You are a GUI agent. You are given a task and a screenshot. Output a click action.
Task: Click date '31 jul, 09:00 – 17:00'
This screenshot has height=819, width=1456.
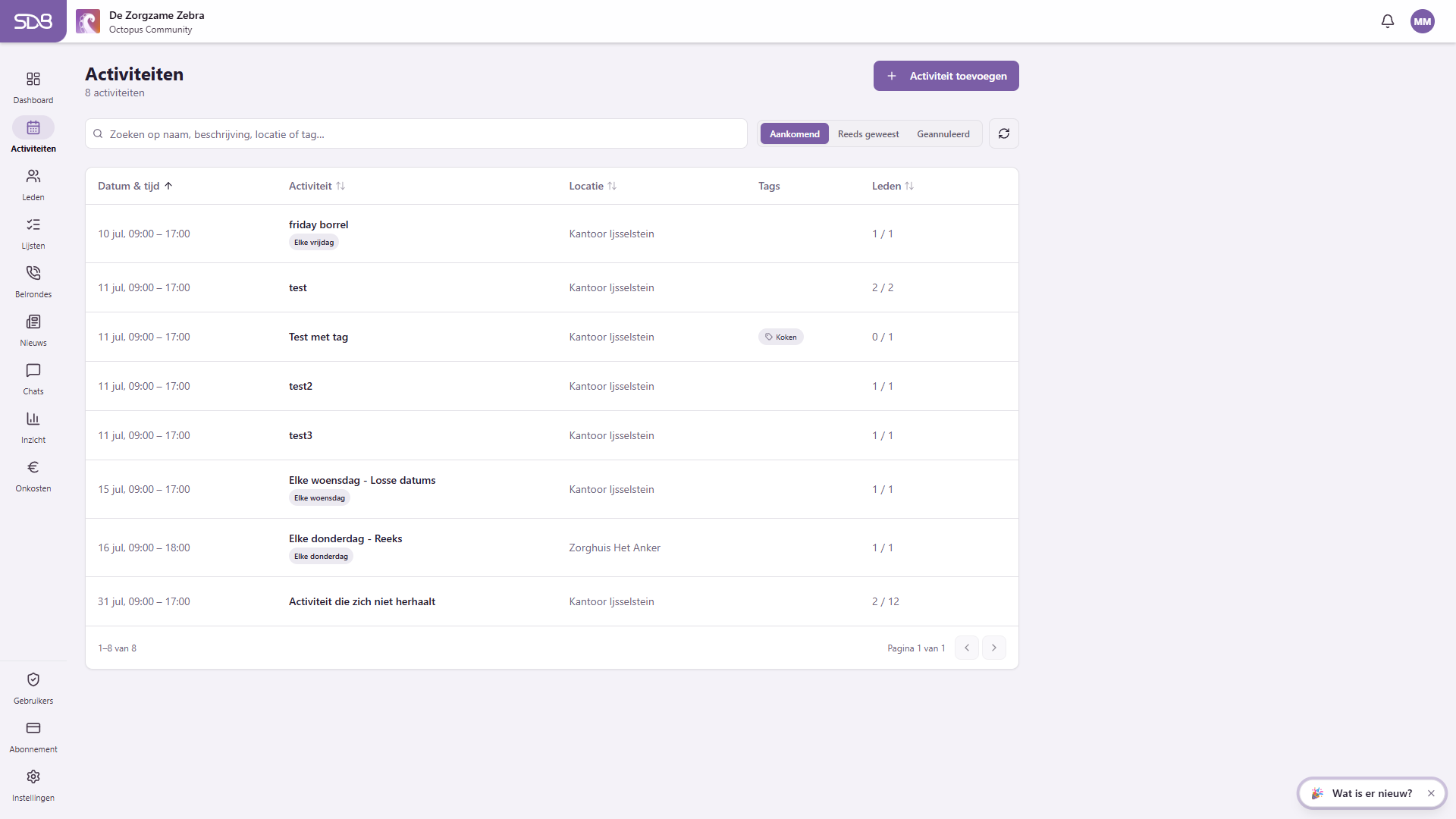[x=144, y=601]
